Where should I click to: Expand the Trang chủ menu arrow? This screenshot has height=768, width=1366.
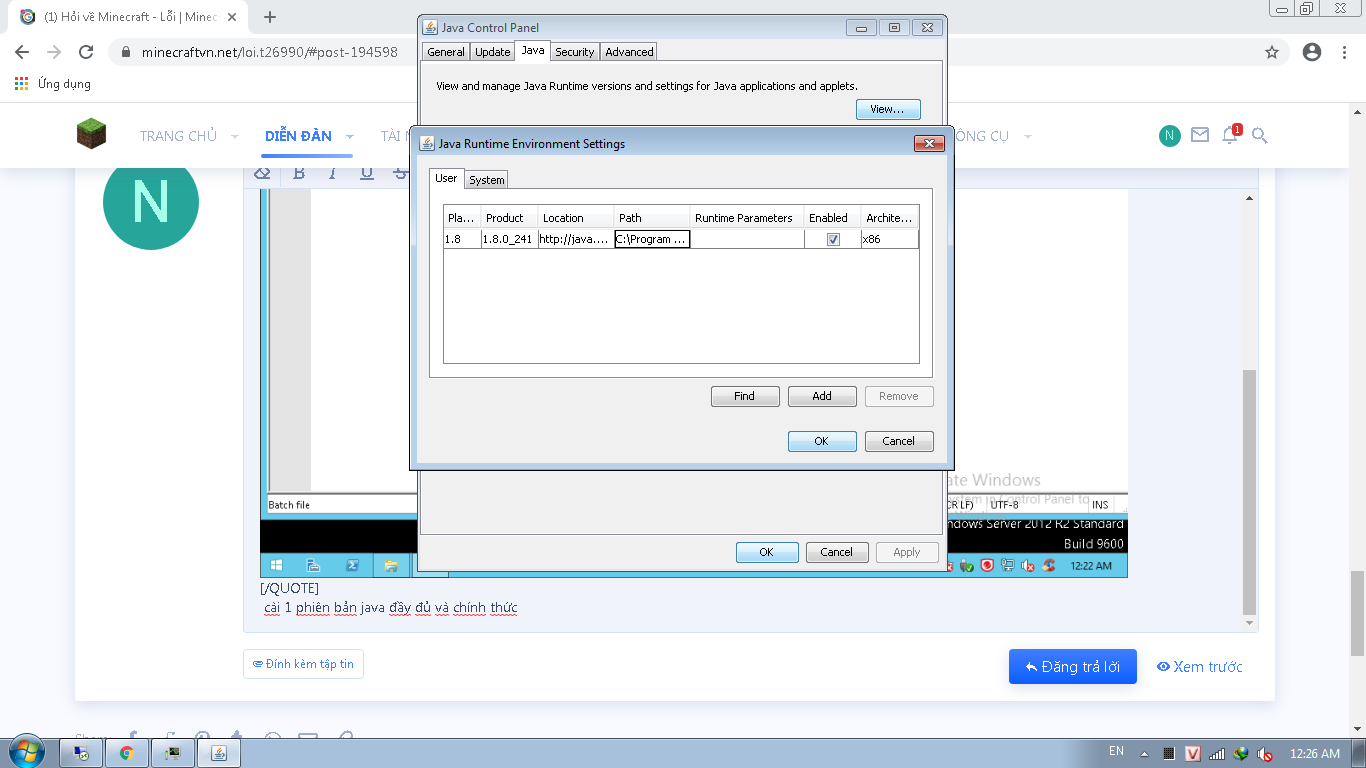pos(235,136)
